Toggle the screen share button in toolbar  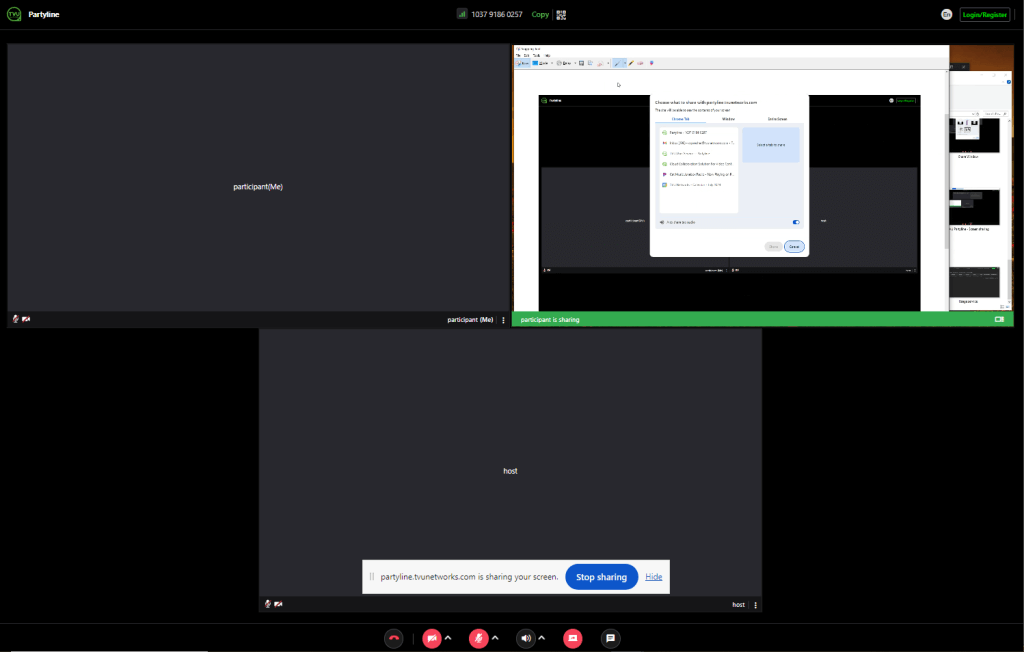573,638
